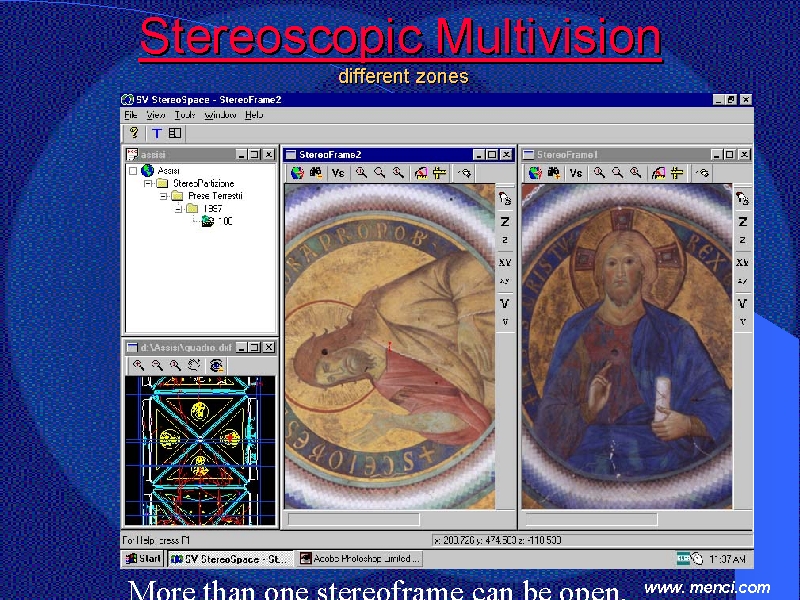
Task: Click the 'For Help, press F1' status text
Action: (156, 540)
